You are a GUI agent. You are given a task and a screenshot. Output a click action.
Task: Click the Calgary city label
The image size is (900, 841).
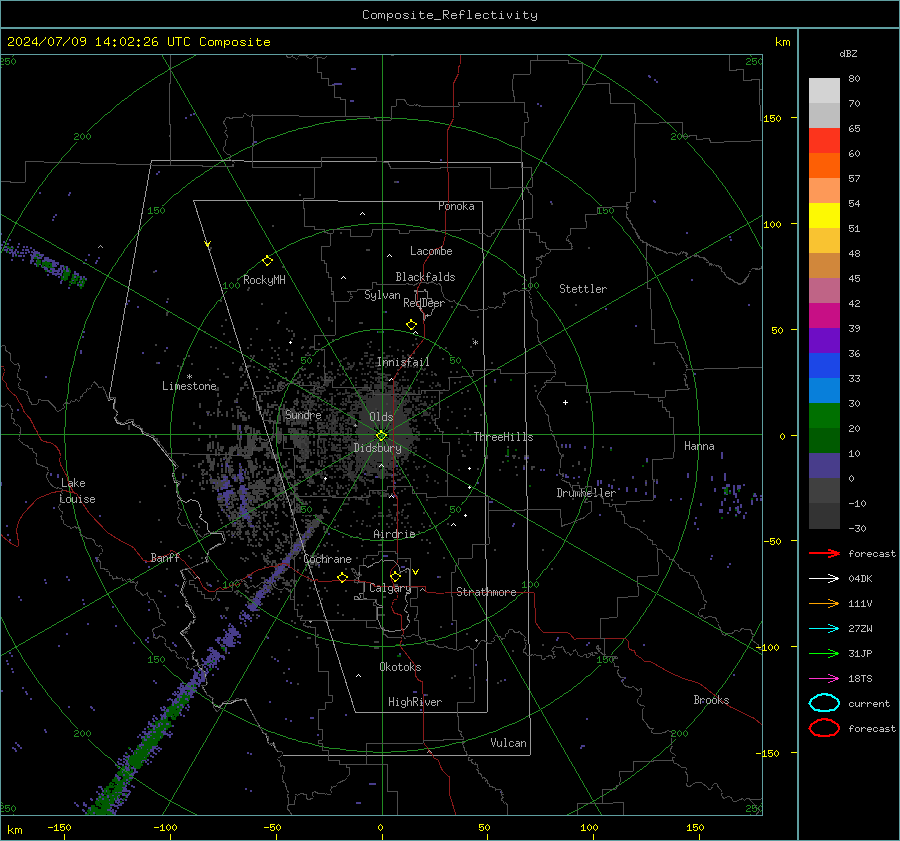[x=390, y=588]
